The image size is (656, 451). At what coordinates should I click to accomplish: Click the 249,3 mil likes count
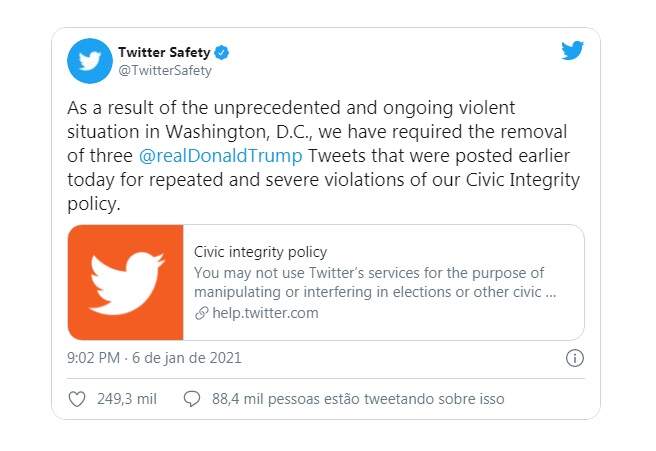pos(127,399)
